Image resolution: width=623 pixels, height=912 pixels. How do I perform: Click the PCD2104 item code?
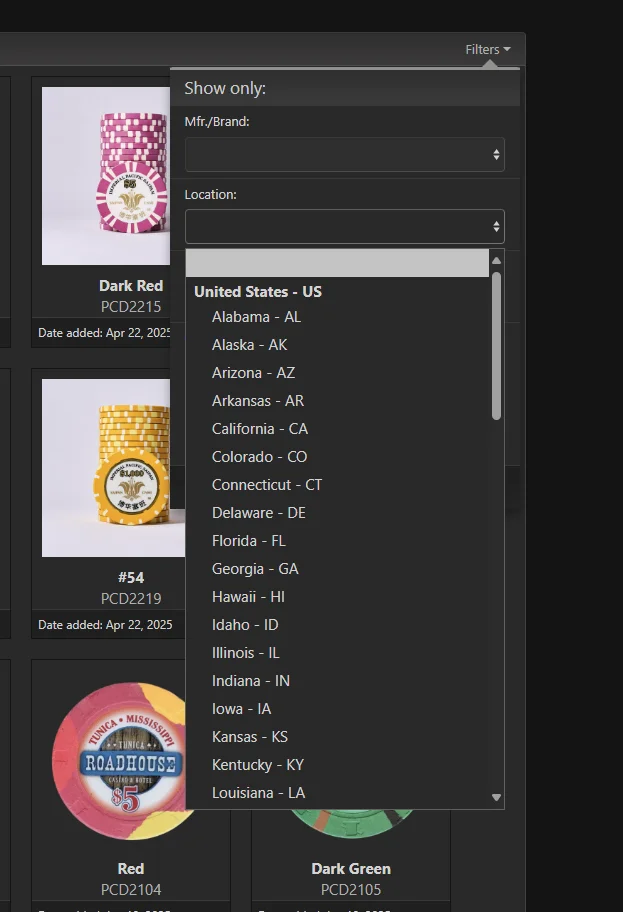131,889
